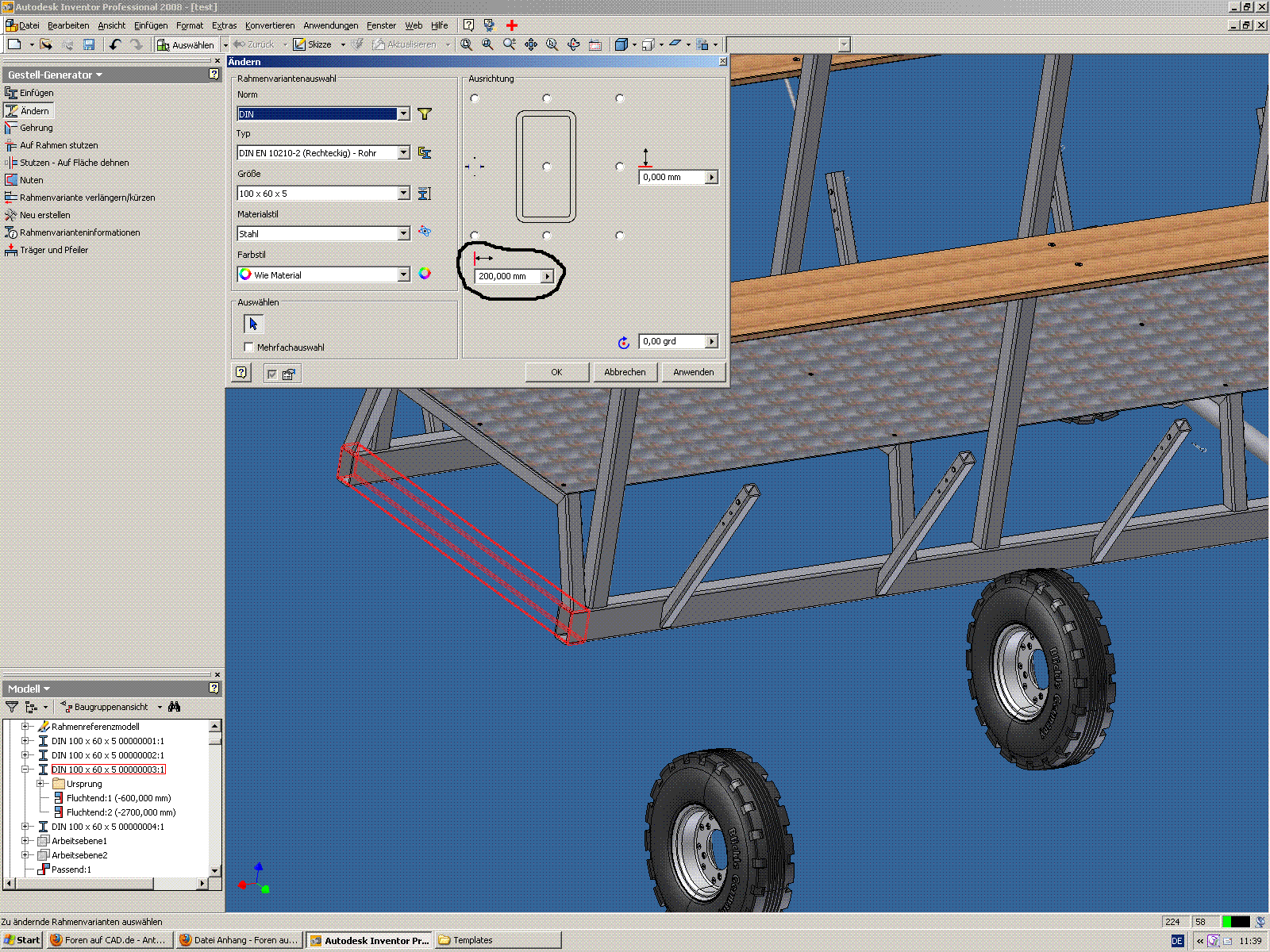Expand the Rahmenreferenzmodell tree node
The image size is (1270, 952).
25,727
